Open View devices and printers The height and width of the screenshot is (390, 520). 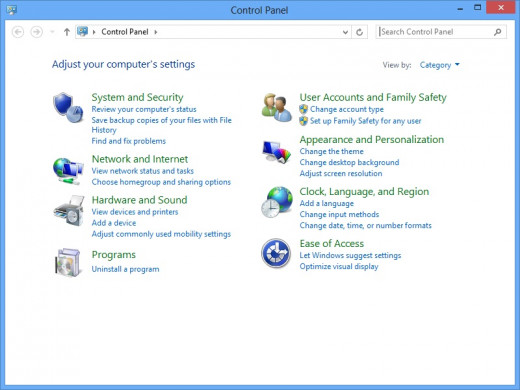click(x=135, y=212)
